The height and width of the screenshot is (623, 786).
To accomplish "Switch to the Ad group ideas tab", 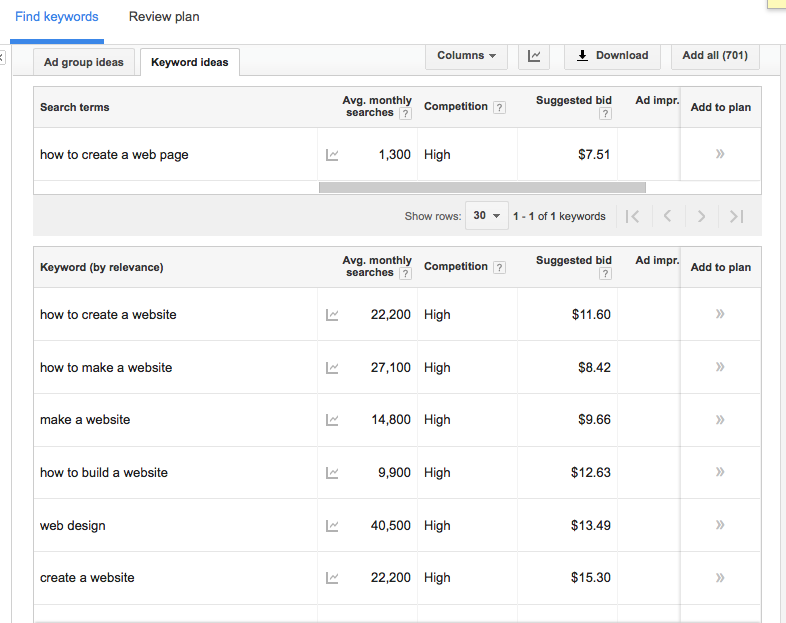I will [x=84, y=62].
